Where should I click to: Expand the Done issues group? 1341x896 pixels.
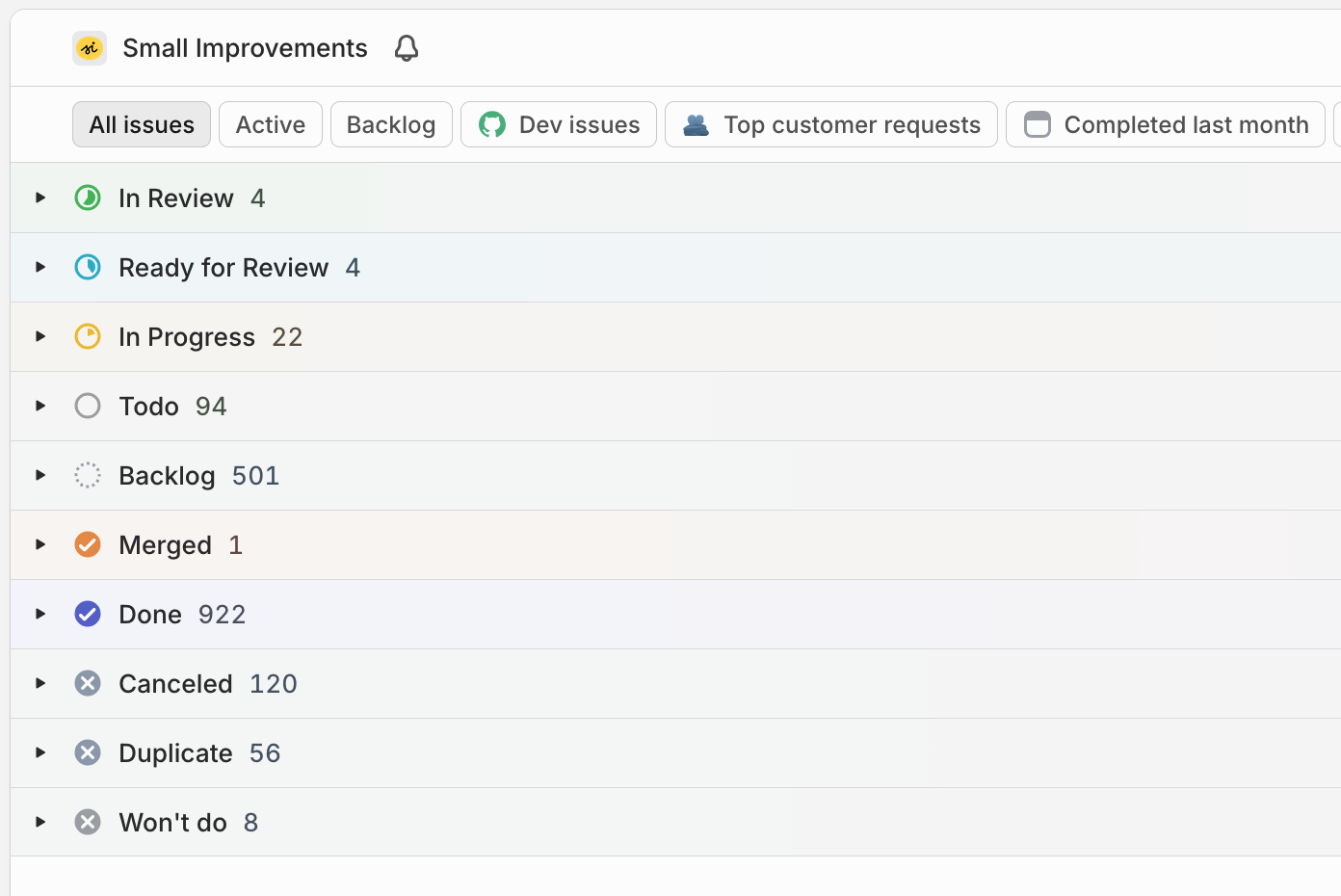click(x=40, y=615)
